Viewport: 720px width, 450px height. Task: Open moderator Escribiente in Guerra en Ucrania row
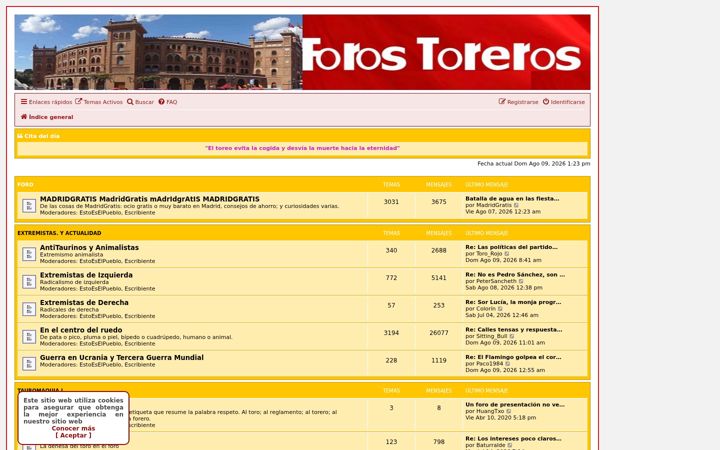[140, 365]
